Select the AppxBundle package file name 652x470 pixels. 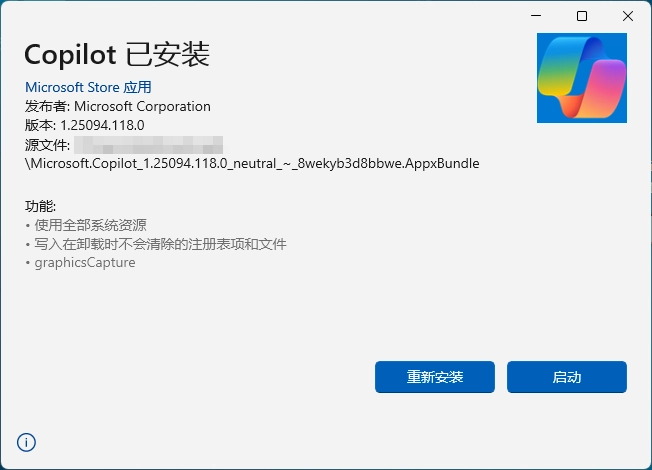point(254,163)
